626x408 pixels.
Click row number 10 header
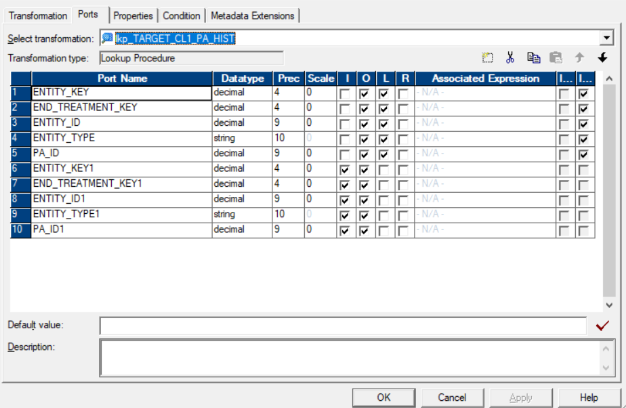coord(21,230)
